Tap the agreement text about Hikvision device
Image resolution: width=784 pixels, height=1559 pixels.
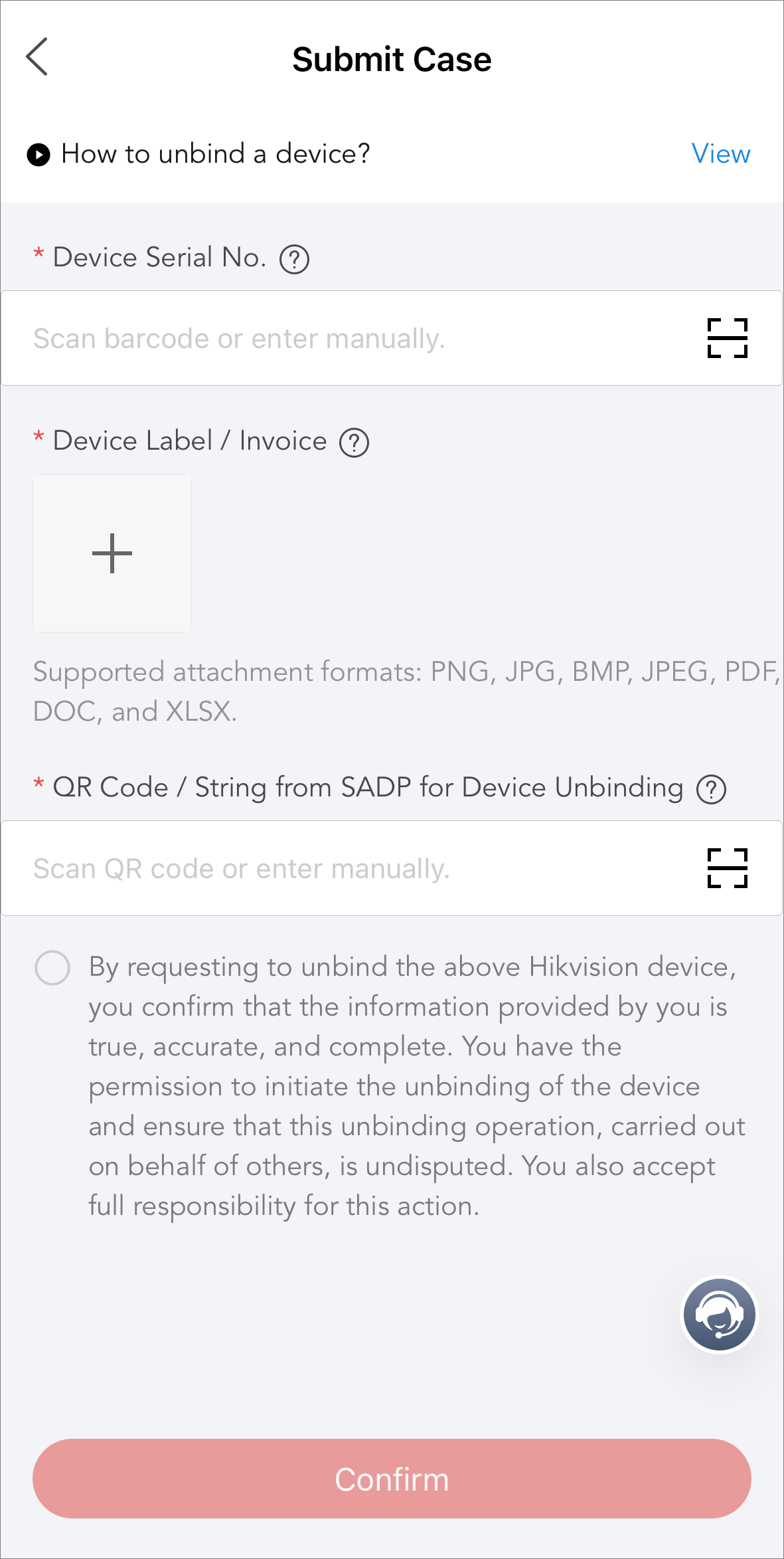417,1087
